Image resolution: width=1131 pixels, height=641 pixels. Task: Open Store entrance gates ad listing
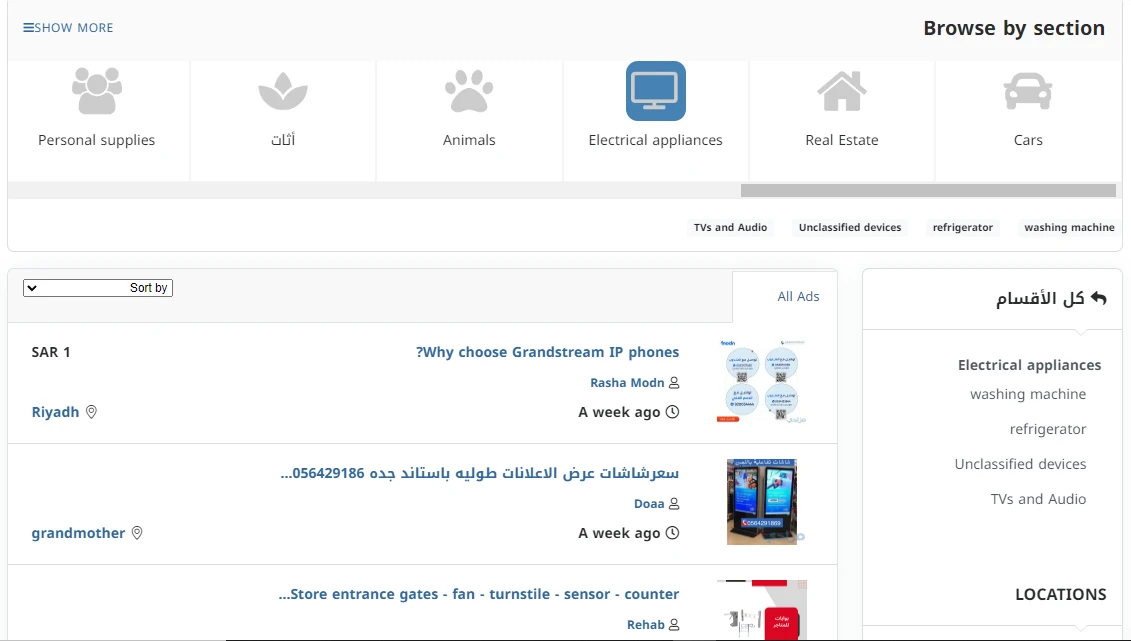click(x=479, y=594)
